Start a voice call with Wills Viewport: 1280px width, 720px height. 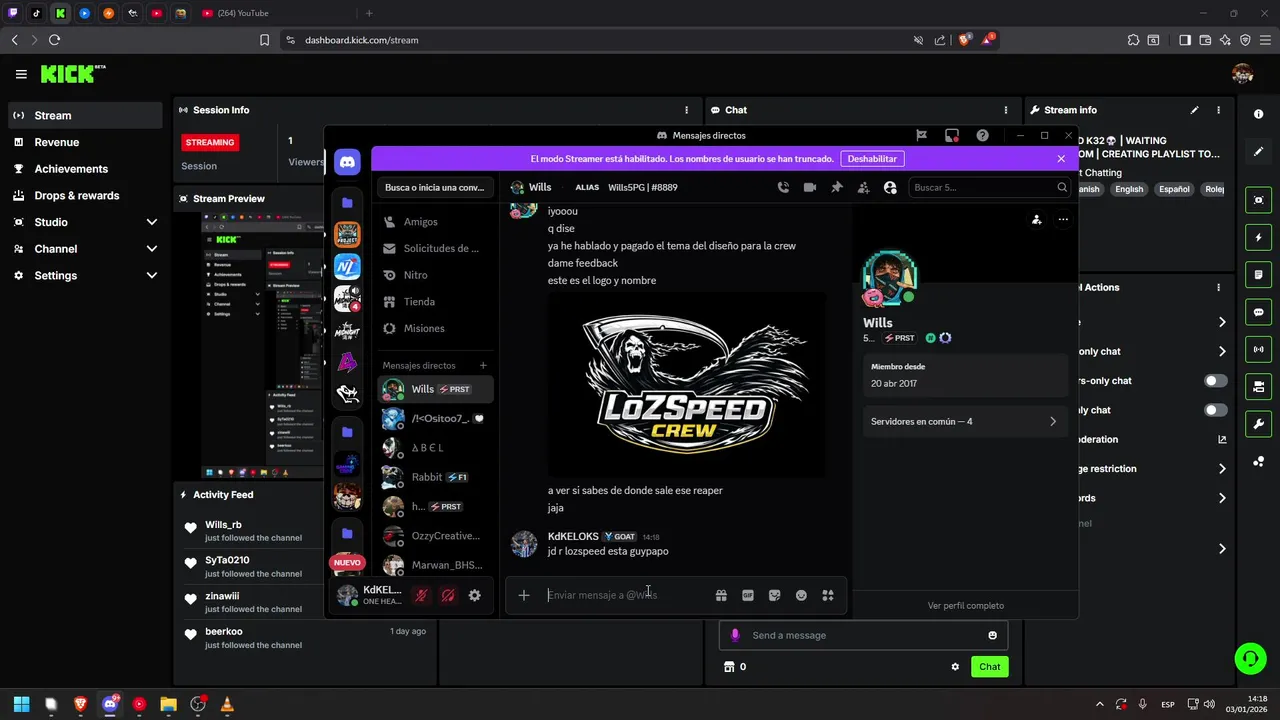[x=783, y=187]
